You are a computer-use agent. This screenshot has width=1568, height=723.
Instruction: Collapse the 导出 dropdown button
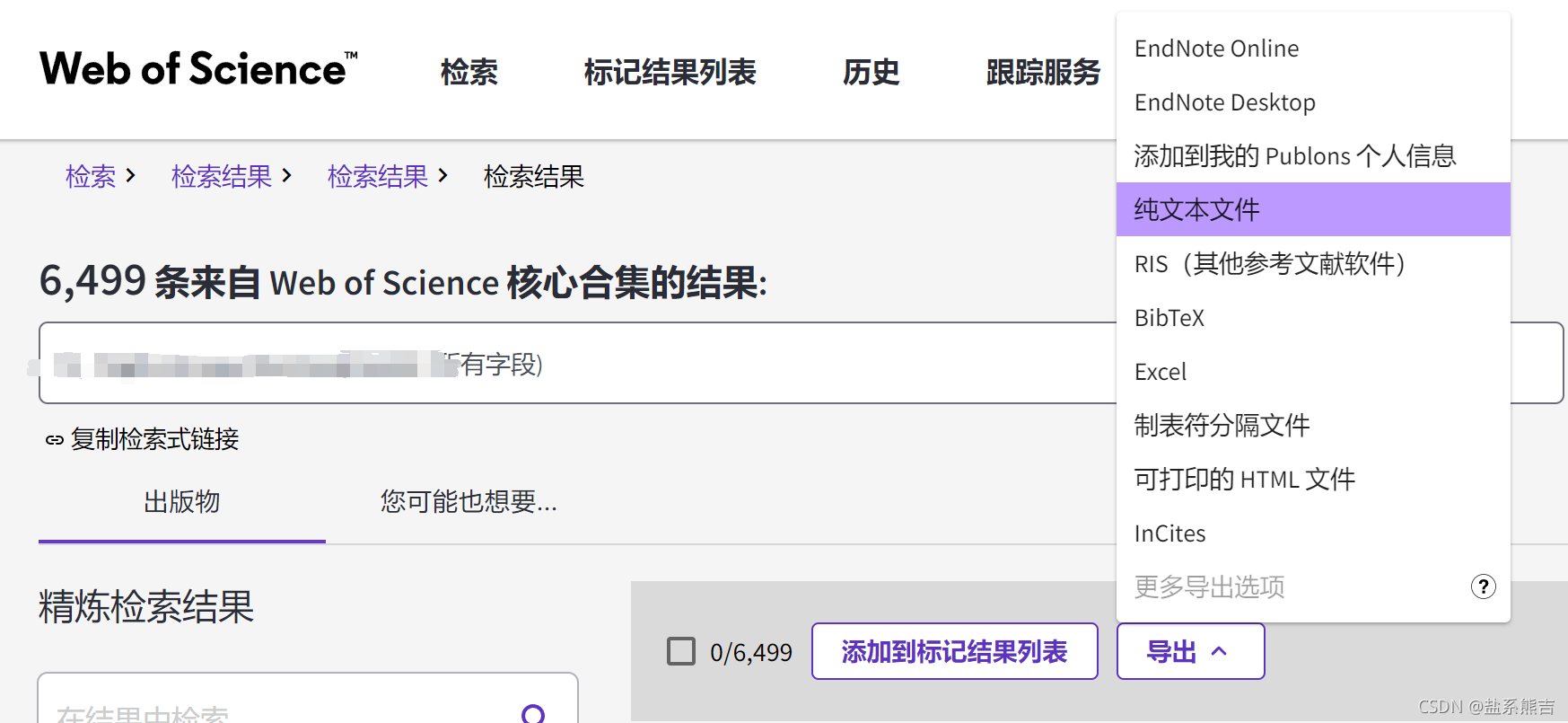[1190, 651]
